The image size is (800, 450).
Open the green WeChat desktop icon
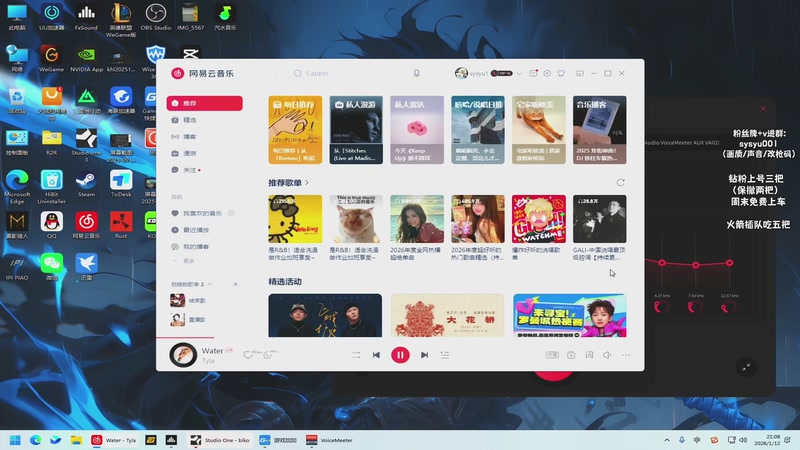pyautogui.click(x=52, y=267)
